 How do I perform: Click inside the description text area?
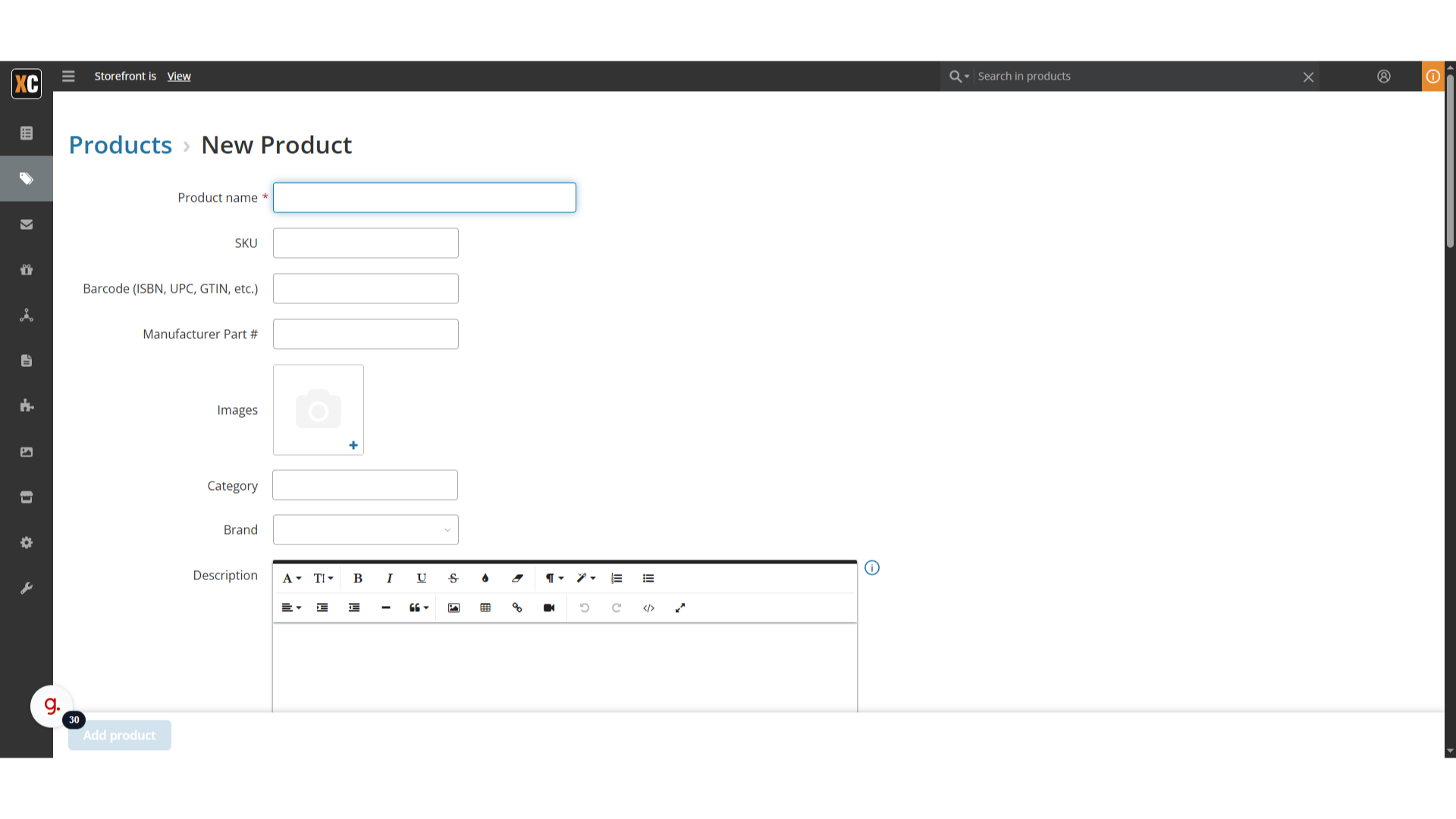click(565, 667)
